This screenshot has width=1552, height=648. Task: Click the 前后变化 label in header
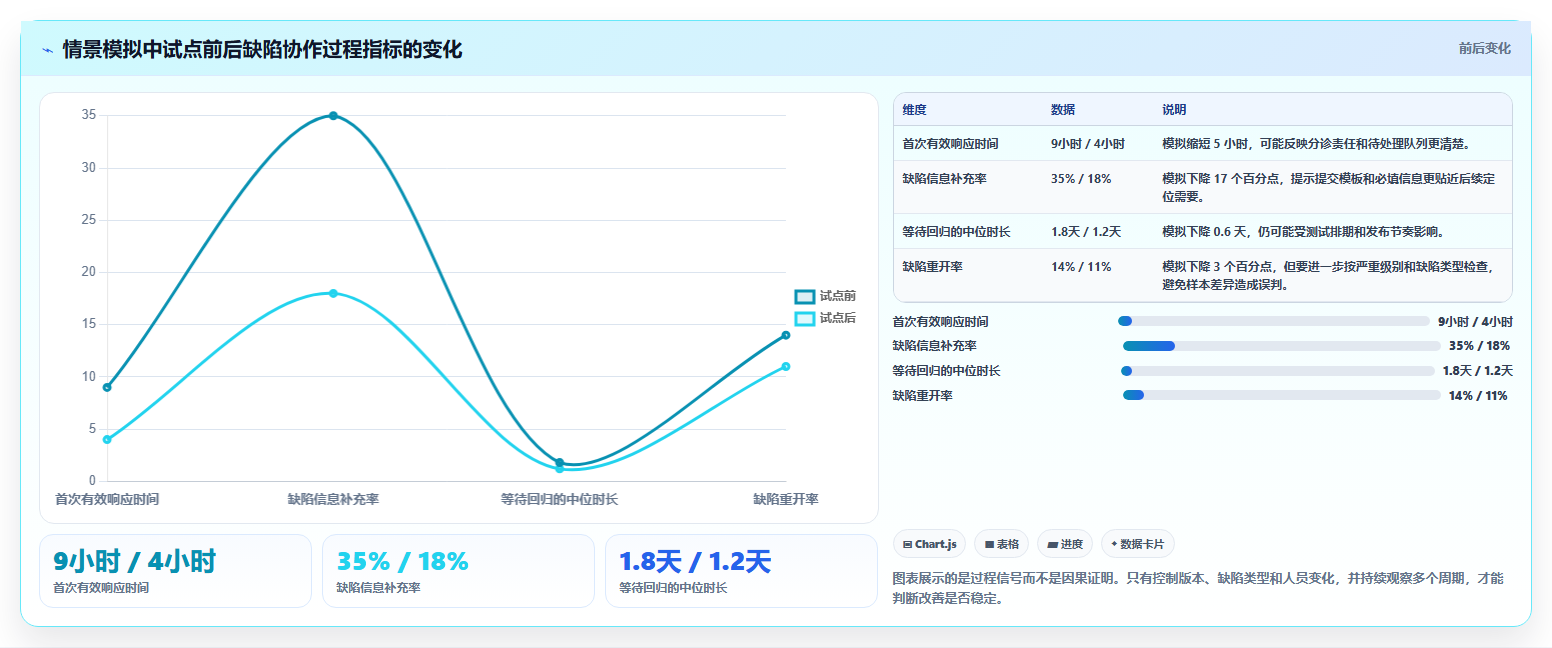coord(1484,48)
